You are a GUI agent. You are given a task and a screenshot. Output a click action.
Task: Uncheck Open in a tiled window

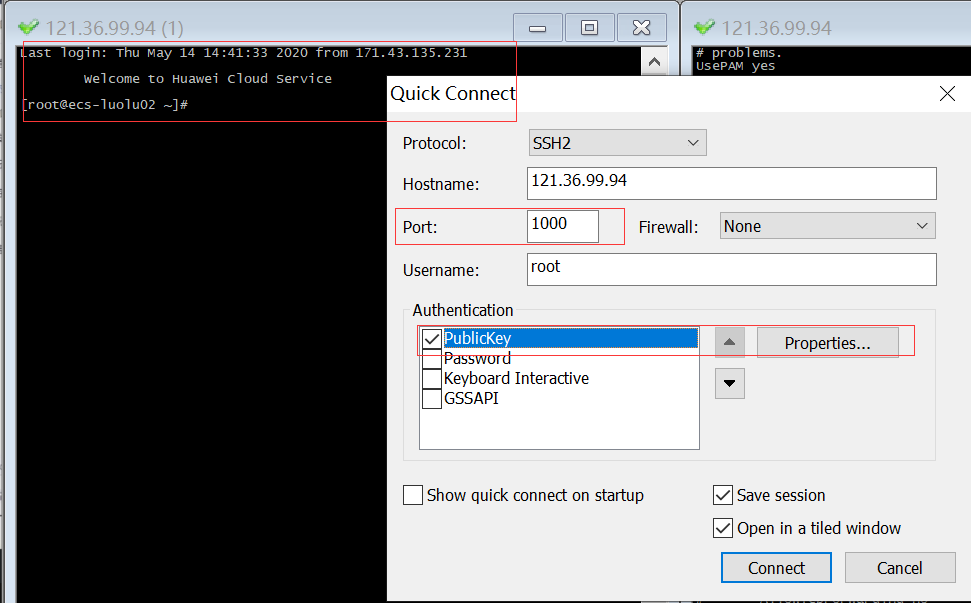(x=723, y=528)
